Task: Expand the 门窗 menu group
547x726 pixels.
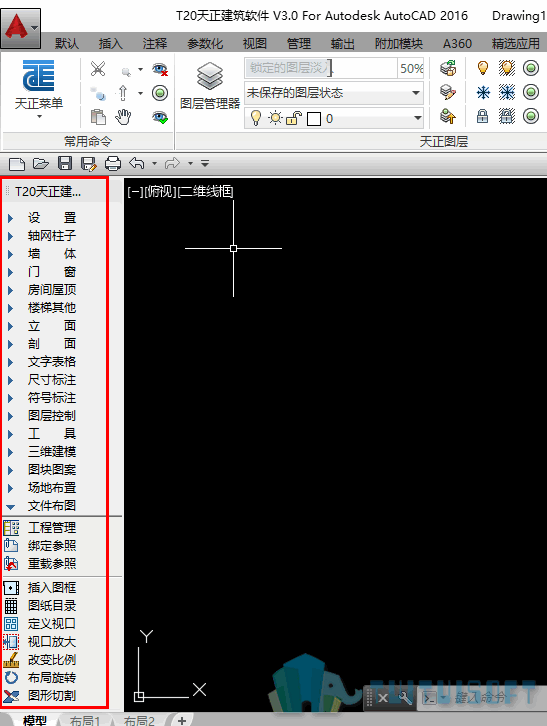Action: (x=10, y=272)
